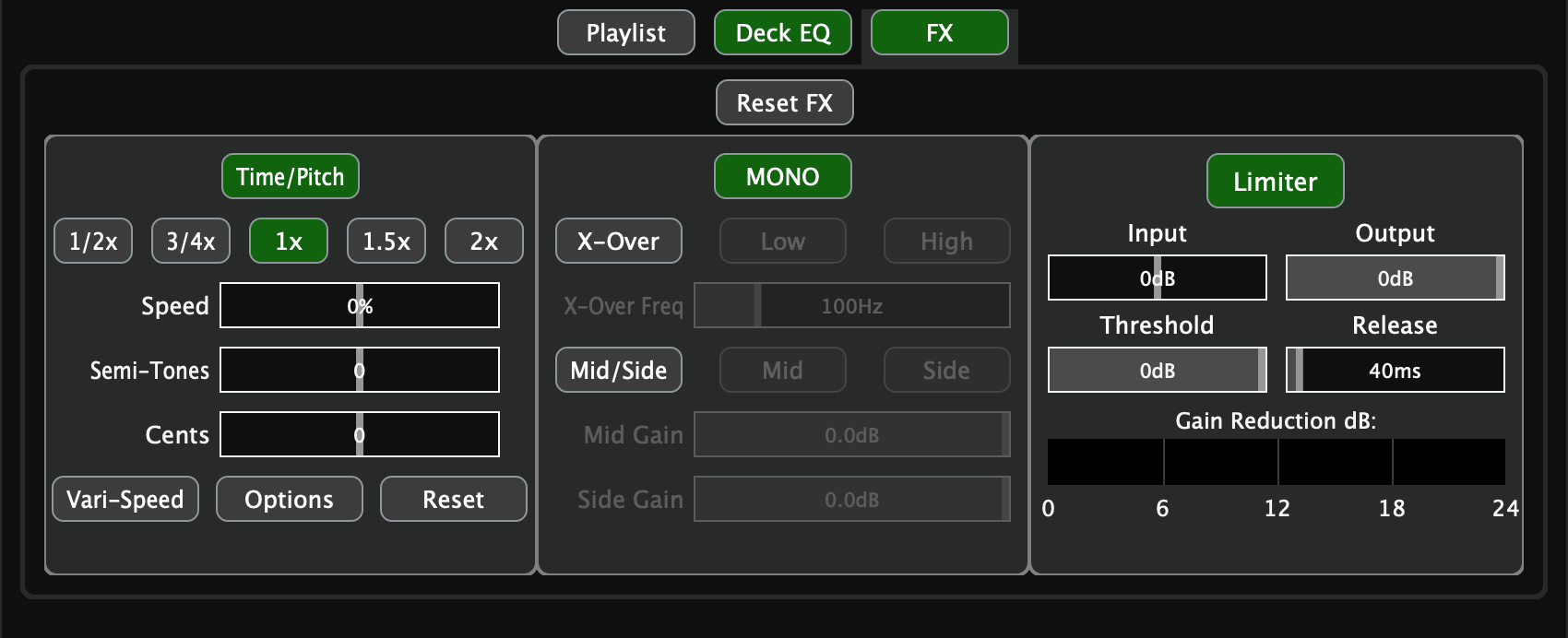Click the Release 40ms slider

point(1396,370)
